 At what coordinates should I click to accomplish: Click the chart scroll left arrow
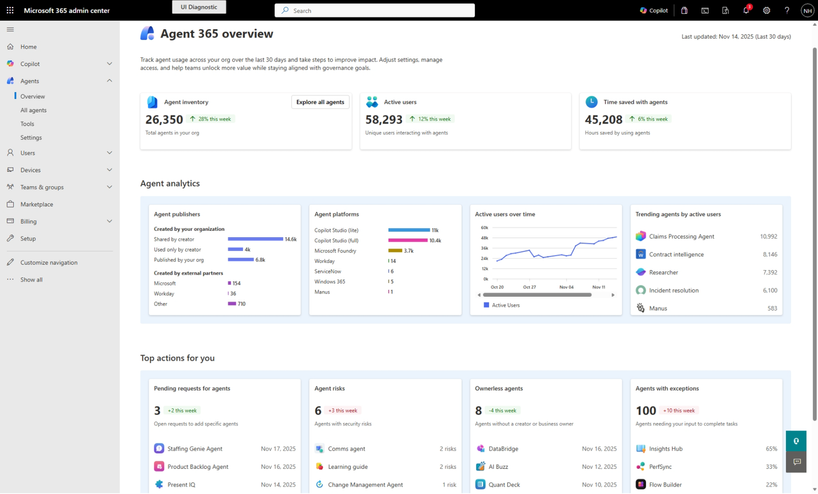(479, 295)
